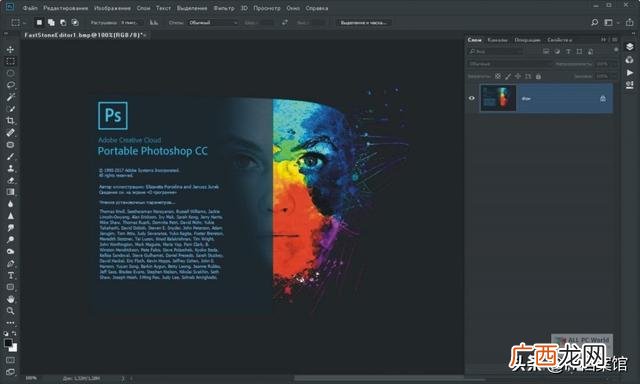Image resolution: width=640 pixels, height=384 pixels.
Task: Select the Type (T) tool
Action: click(x=11, y=275)
